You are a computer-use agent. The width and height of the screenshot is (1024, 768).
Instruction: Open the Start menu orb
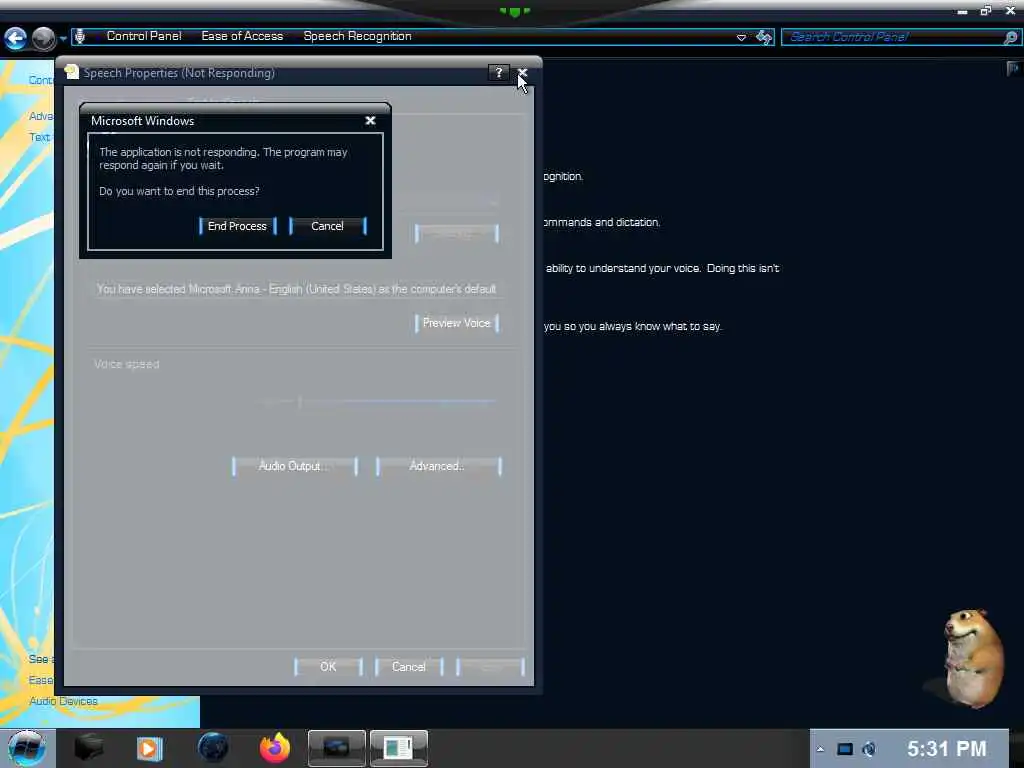point(27,748)
